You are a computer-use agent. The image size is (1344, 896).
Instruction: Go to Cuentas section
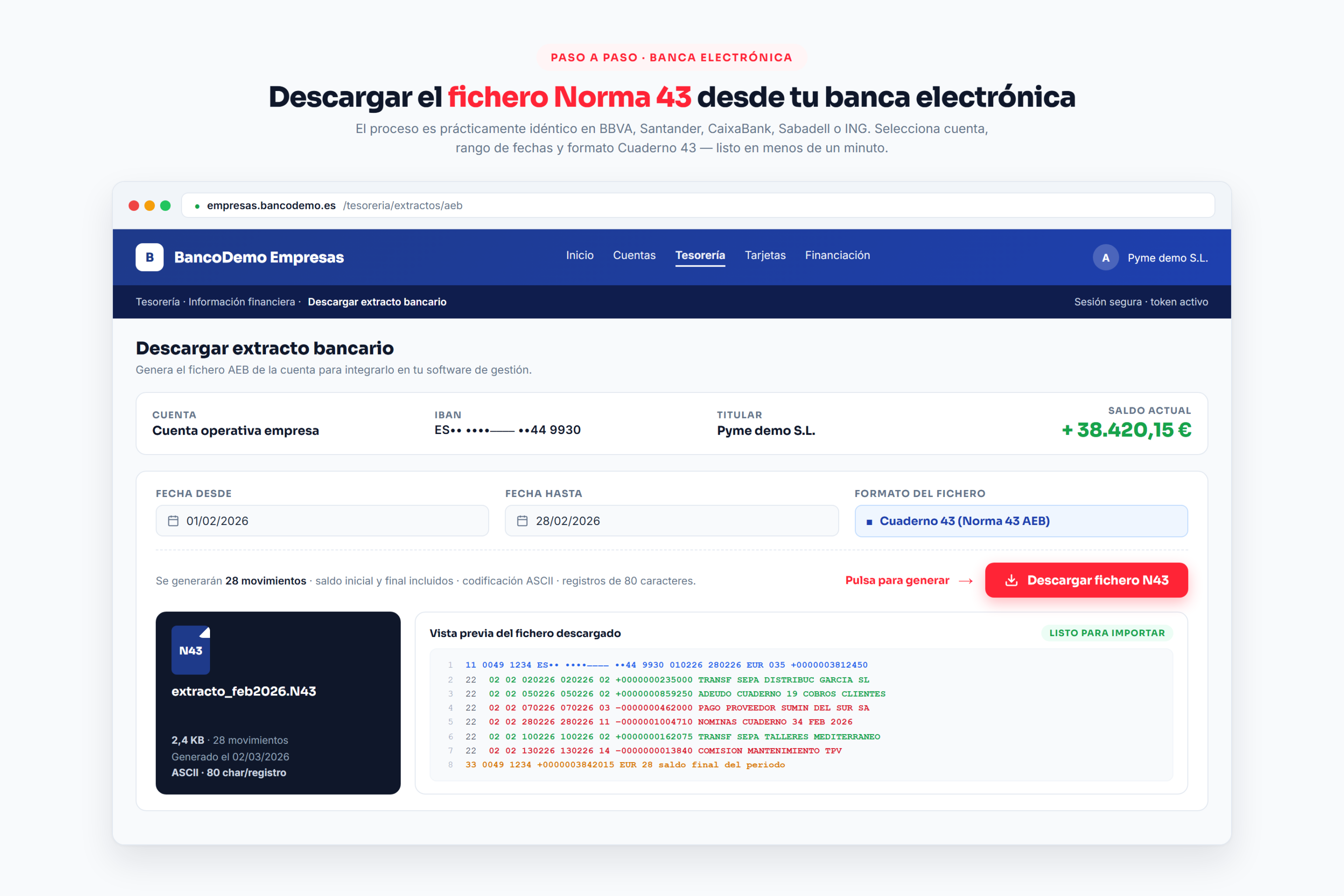(x=634, y=255)
